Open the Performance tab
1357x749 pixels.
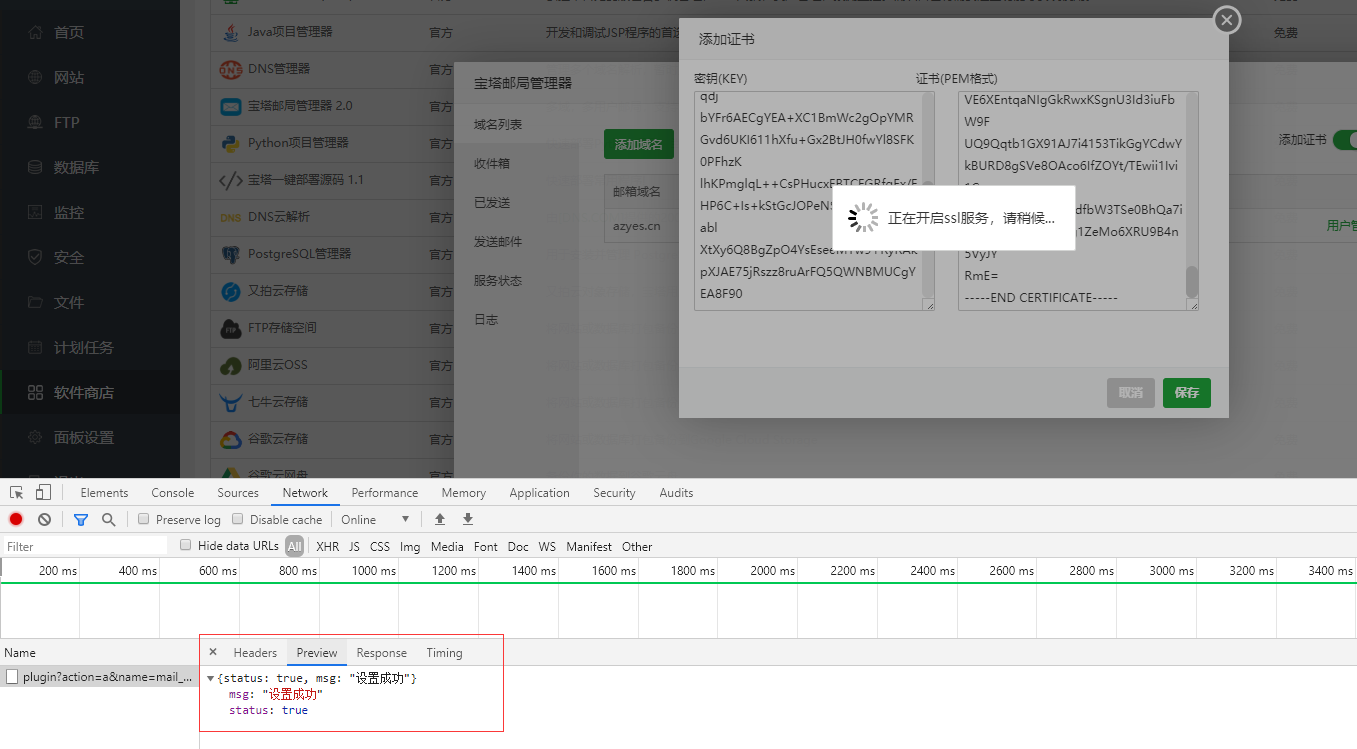point(385,492)
